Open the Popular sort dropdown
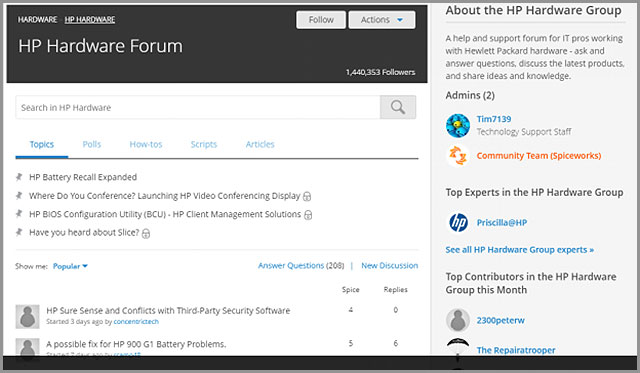640x373 pixels. coord(70,266)
